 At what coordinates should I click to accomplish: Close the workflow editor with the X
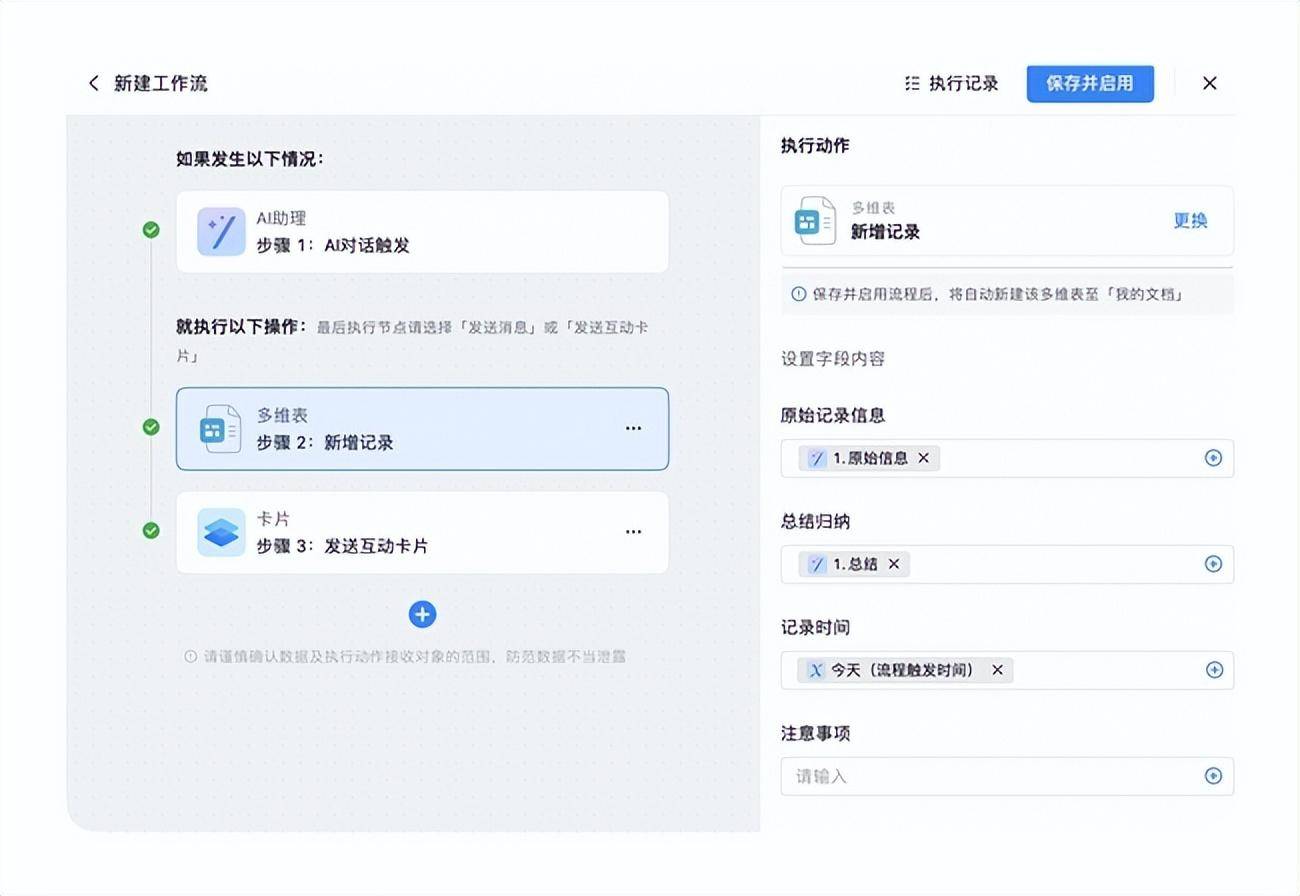click(x=1210, y=84)
